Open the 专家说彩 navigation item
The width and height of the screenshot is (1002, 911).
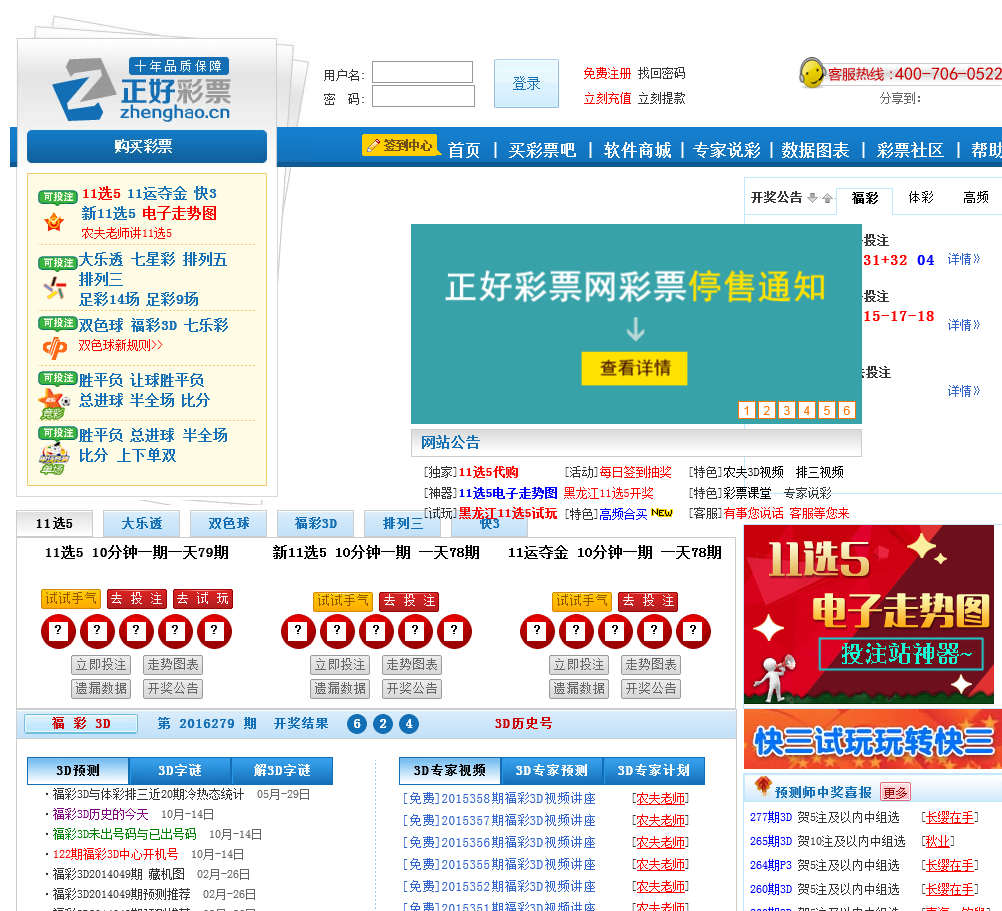[x=727, y=150]
